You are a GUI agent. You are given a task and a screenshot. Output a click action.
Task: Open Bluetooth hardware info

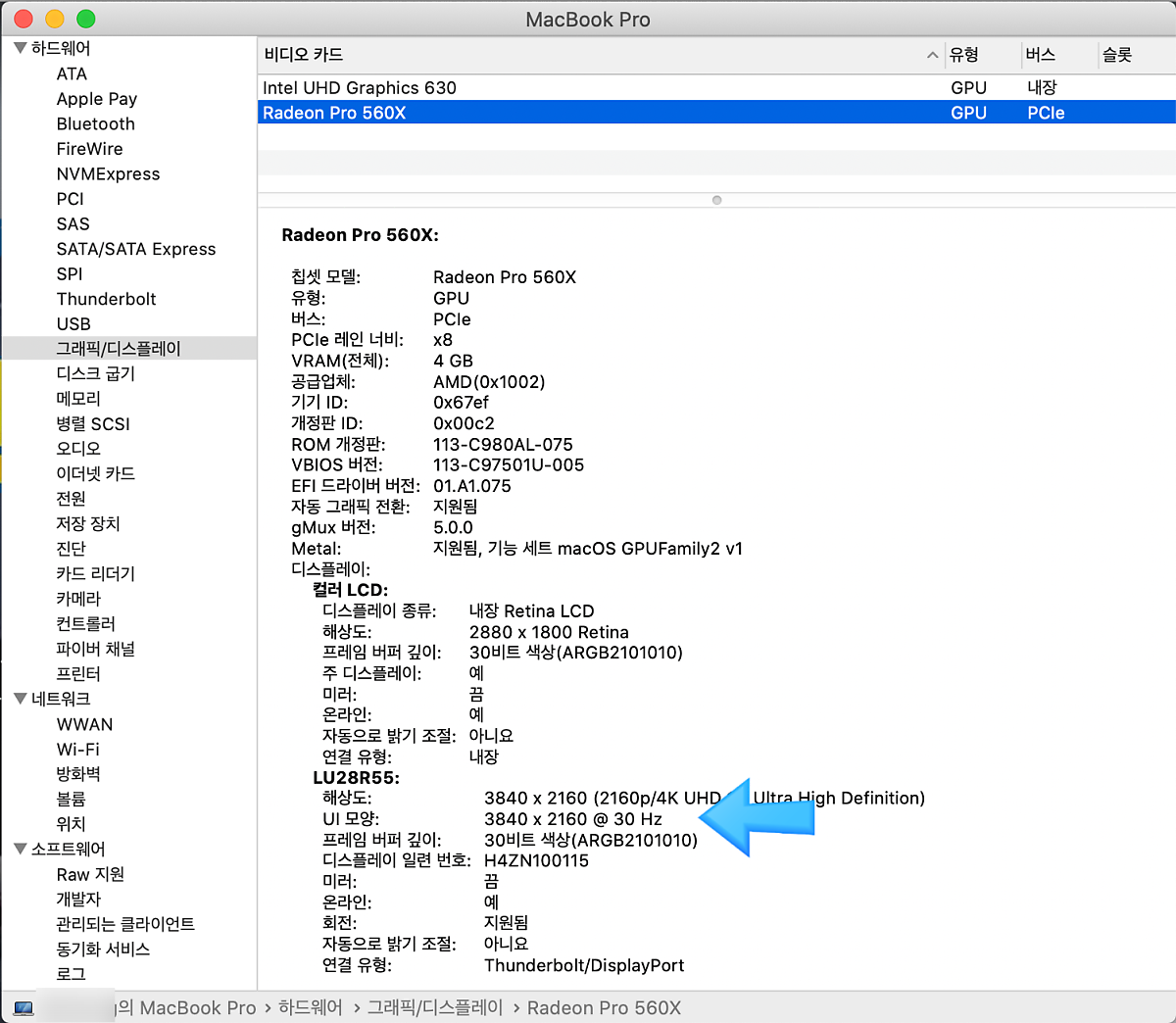pos(96,123)
